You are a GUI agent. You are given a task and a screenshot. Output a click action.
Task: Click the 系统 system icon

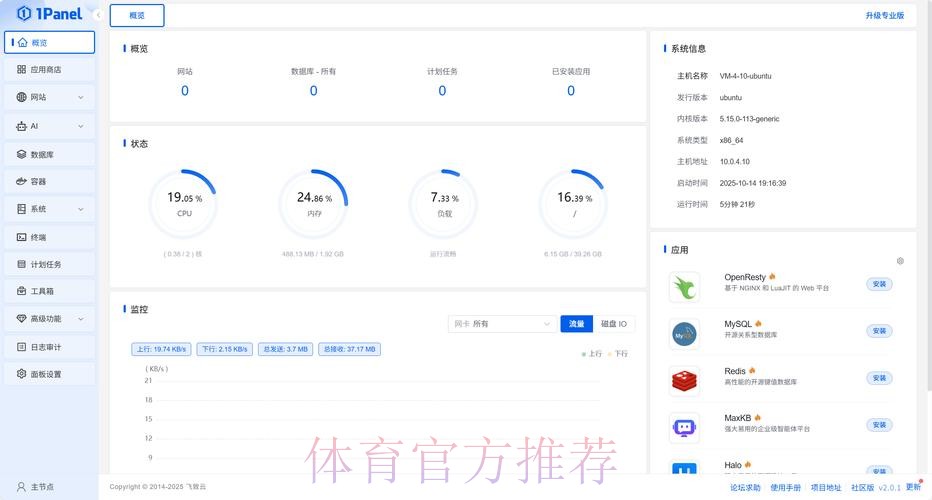(x=21, y=209)
